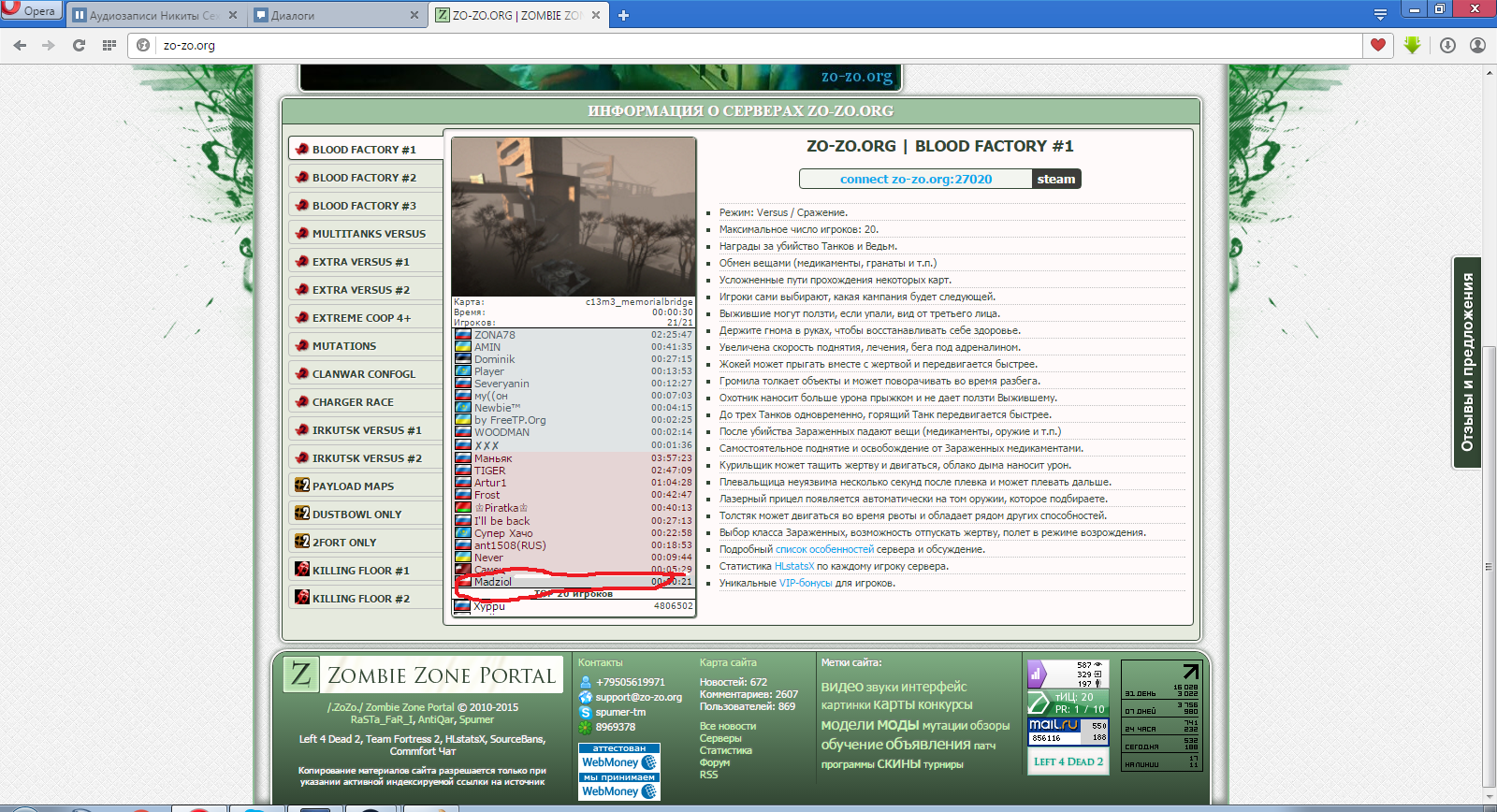The width and height of the screenshot is (1497, 812).
Task: Select the MULTITANKS VERSUS server
Action: 368,234
